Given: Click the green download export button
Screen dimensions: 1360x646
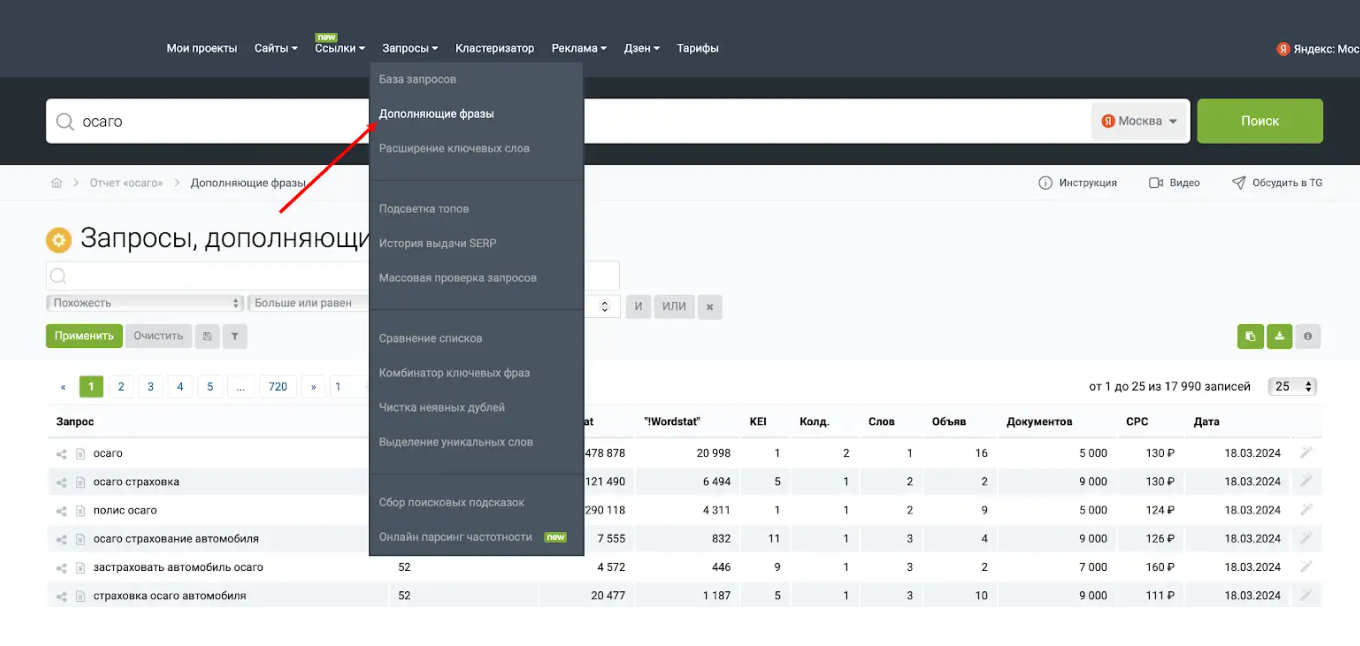Looking at the screenshot, I should coord(1279,337).
